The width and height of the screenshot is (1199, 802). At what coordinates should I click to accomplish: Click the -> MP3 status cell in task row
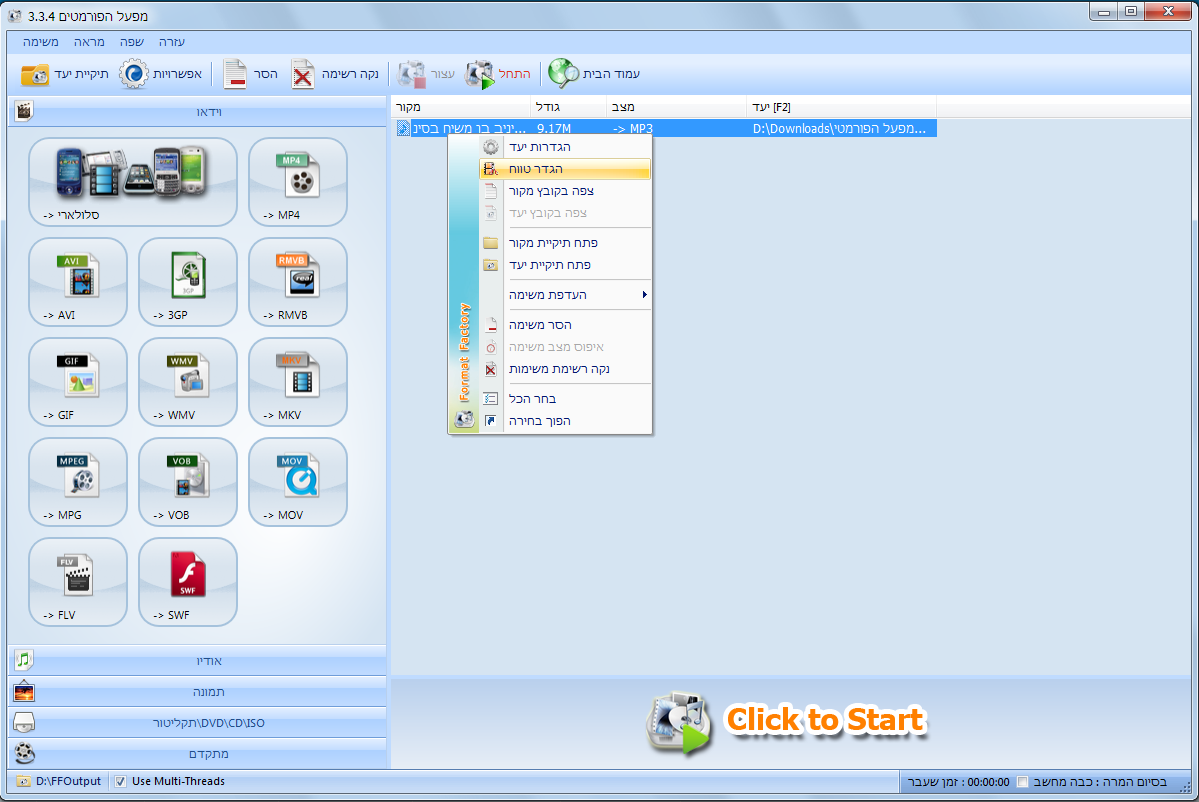tap(633, 128)
